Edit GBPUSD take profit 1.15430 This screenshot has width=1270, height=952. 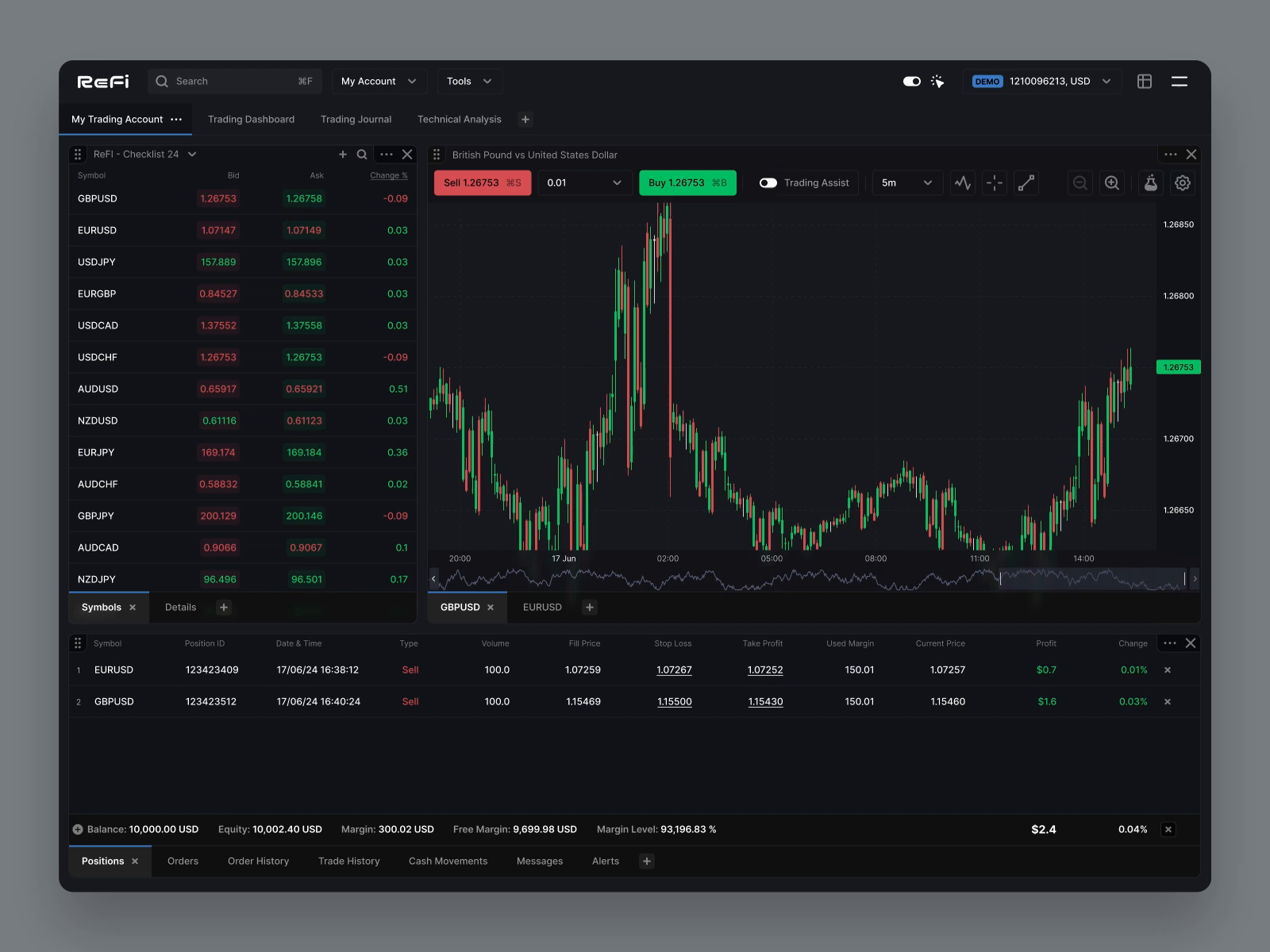[x=765, y=702]
